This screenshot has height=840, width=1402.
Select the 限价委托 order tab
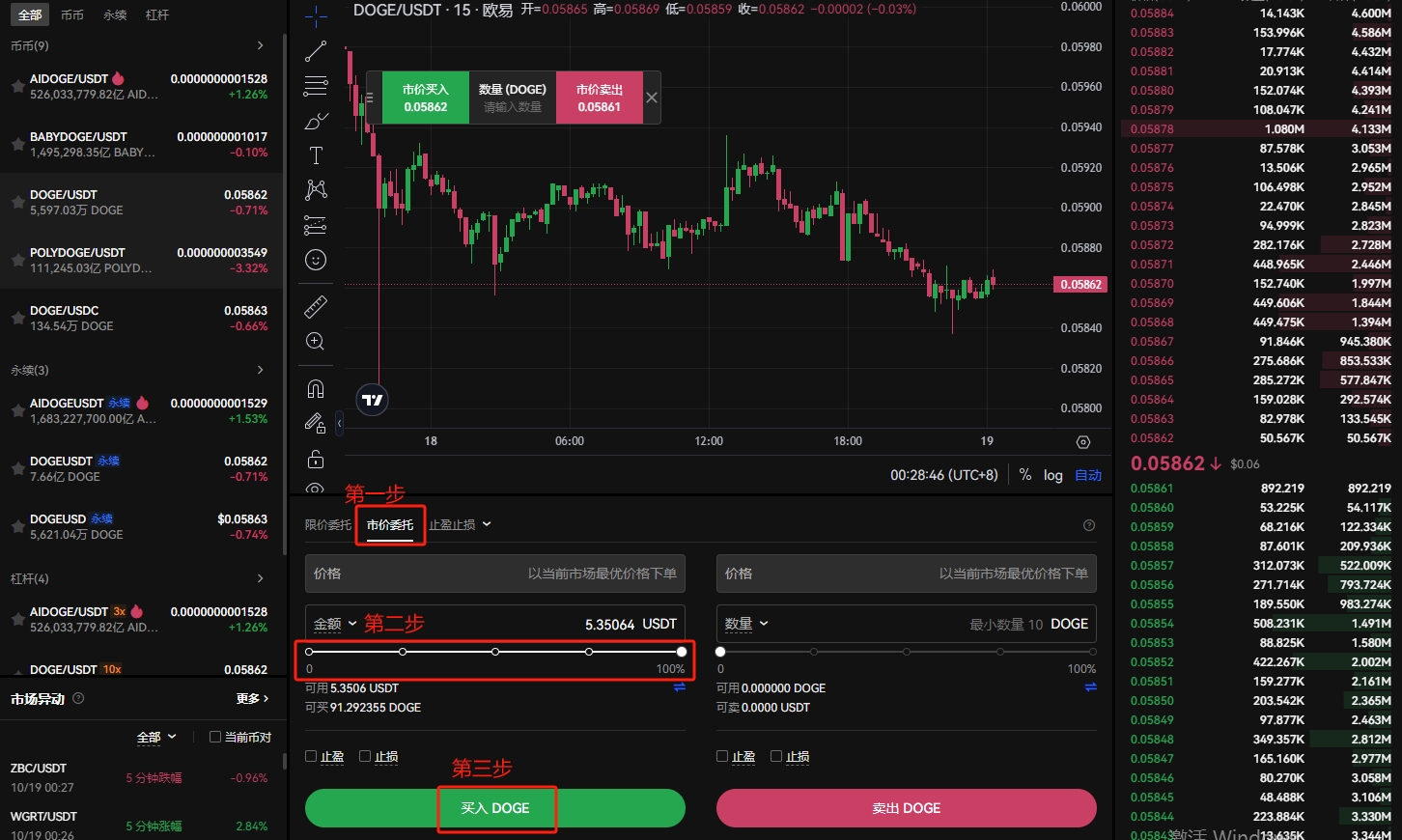click(x=328, y=524)
